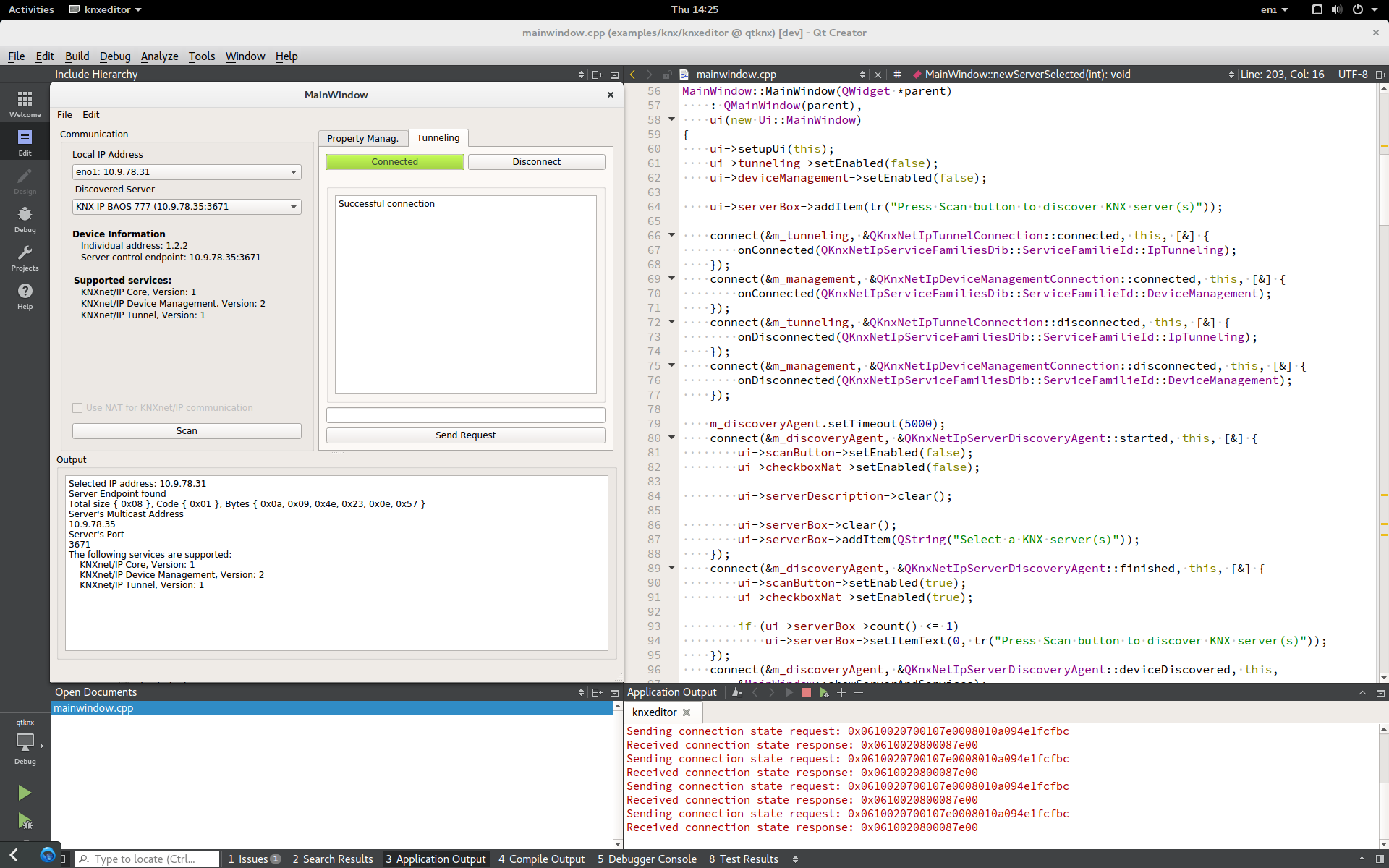The image size is (1389, 868).
Task: Open Local IP Address dropdown
Action: 187,172
